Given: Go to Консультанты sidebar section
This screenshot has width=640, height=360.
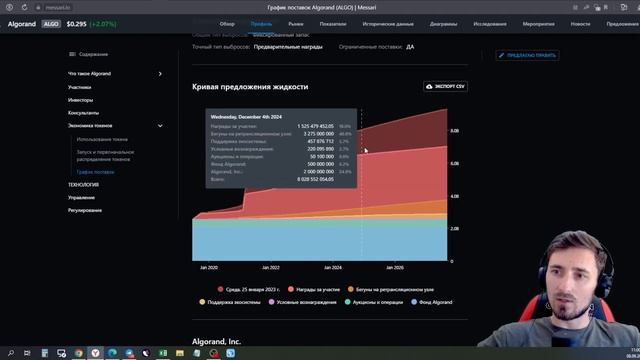Looking at the screenshot, I should pos(83,113).
